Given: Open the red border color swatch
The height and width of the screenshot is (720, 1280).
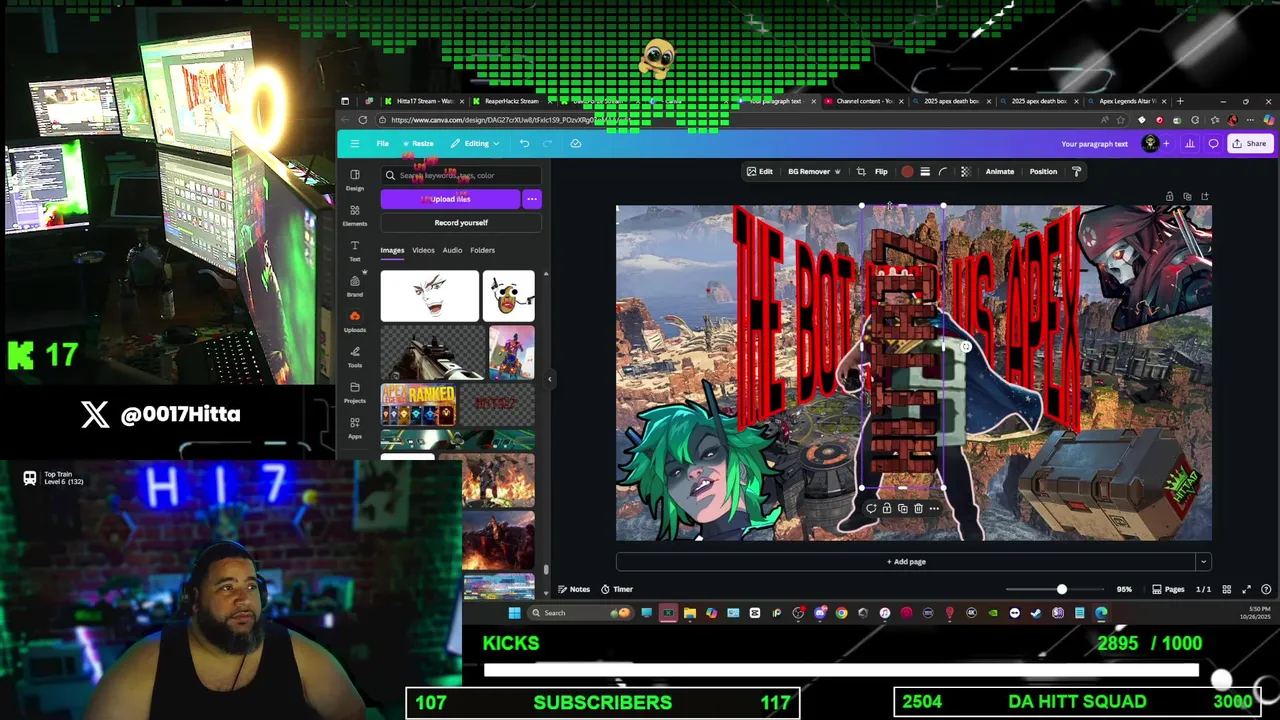Looking at the screenshot, I should click(907, 171).
